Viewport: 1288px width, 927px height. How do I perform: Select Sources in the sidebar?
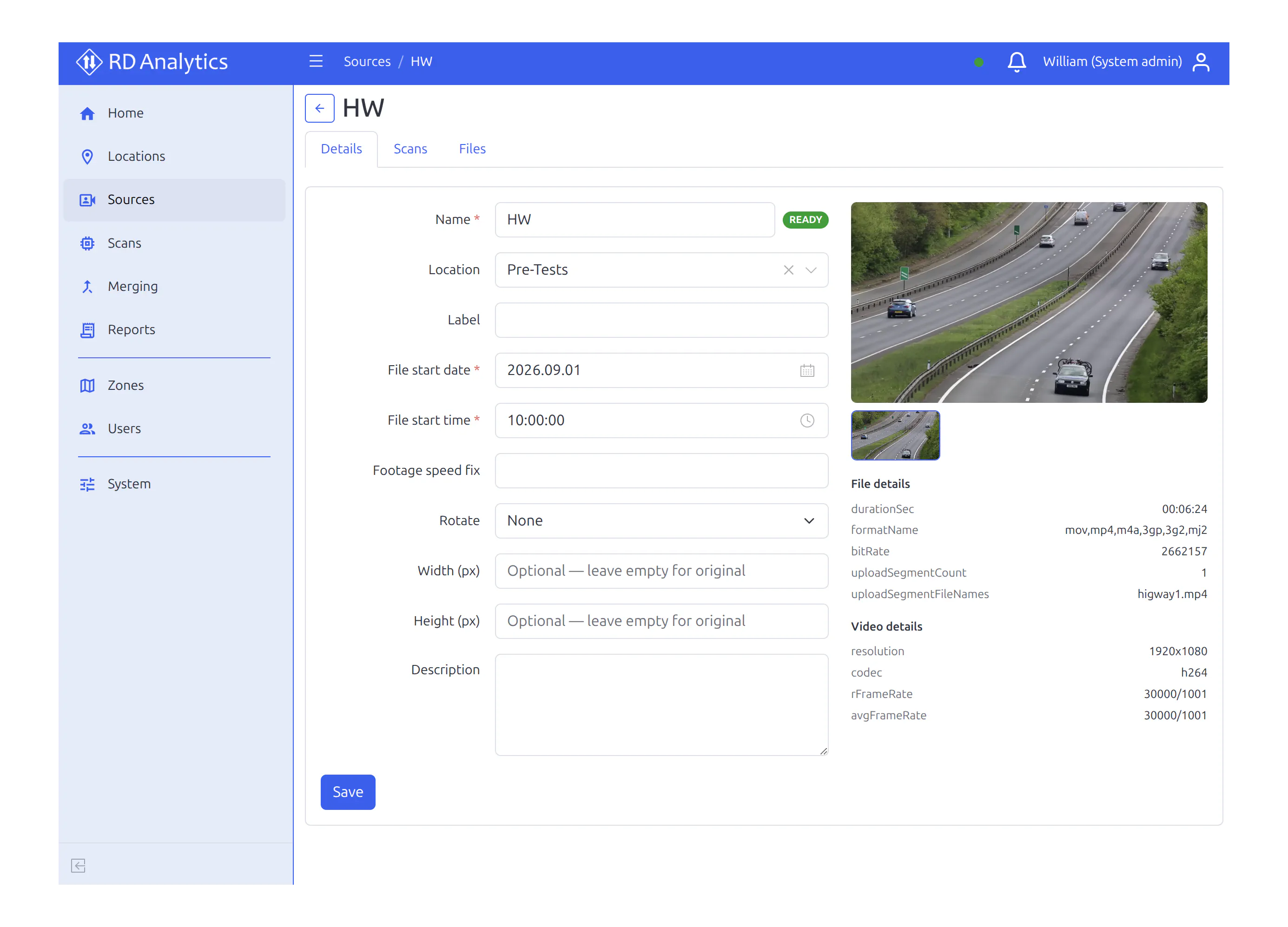pyautogui.click(x=174, y=200)
